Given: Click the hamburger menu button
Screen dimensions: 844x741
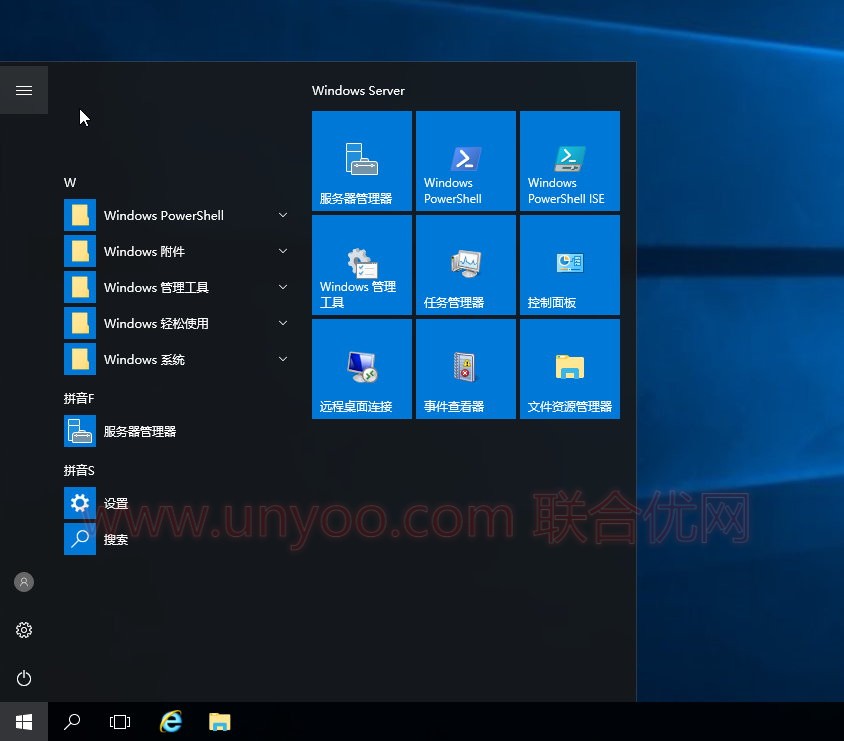Looking at the screenshot, I should pos(24,90).
